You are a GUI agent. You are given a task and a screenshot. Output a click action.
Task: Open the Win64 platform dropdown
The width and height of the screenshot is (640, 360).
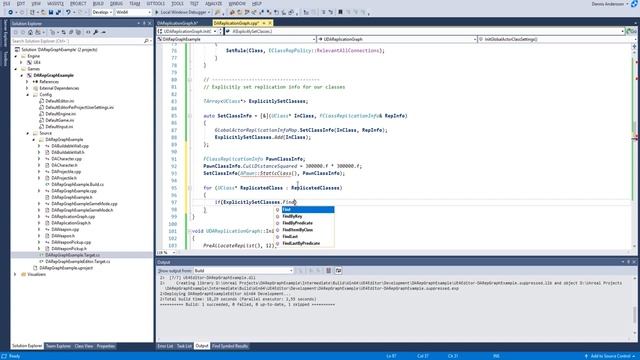[x=133, y=12]
